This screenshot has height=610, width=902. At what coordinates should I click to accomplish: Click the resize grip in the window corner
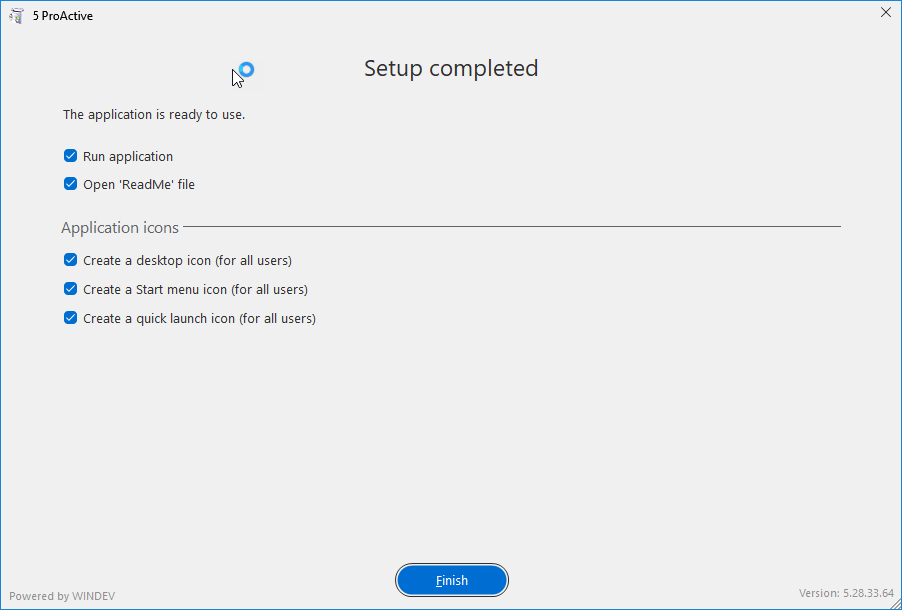(895, 603)
